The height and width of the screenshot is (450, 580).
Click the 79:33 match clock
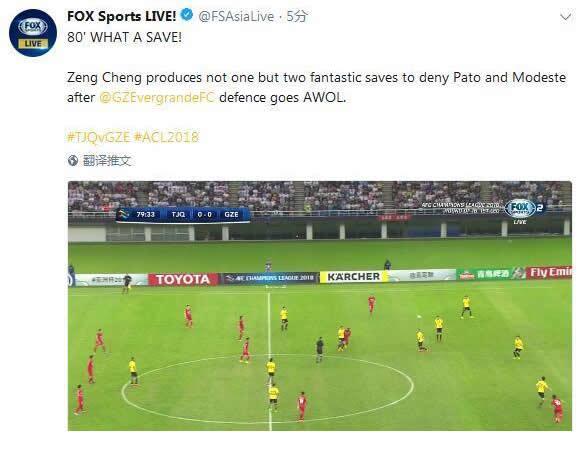145,214
